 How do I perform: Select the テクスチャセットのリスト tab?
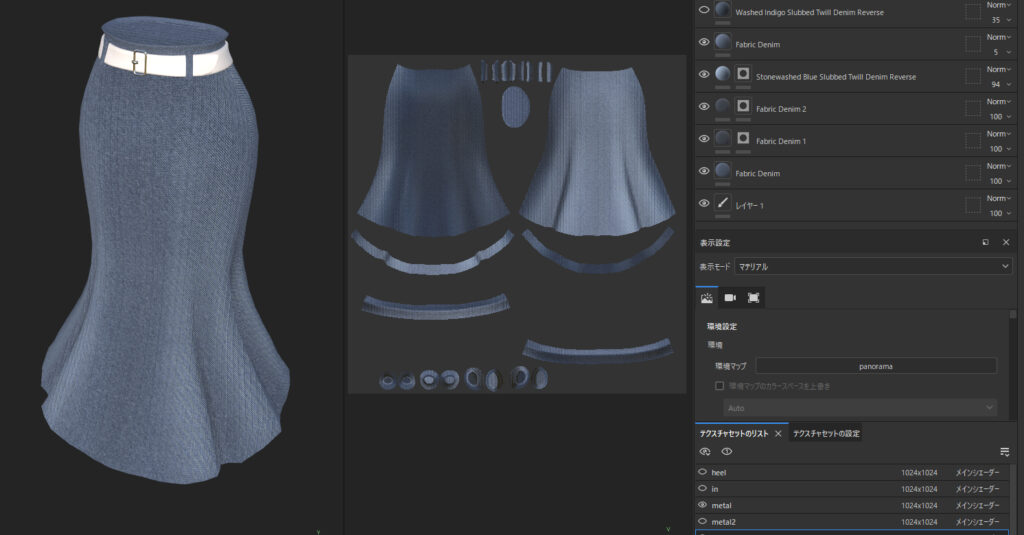pos(735,433)
